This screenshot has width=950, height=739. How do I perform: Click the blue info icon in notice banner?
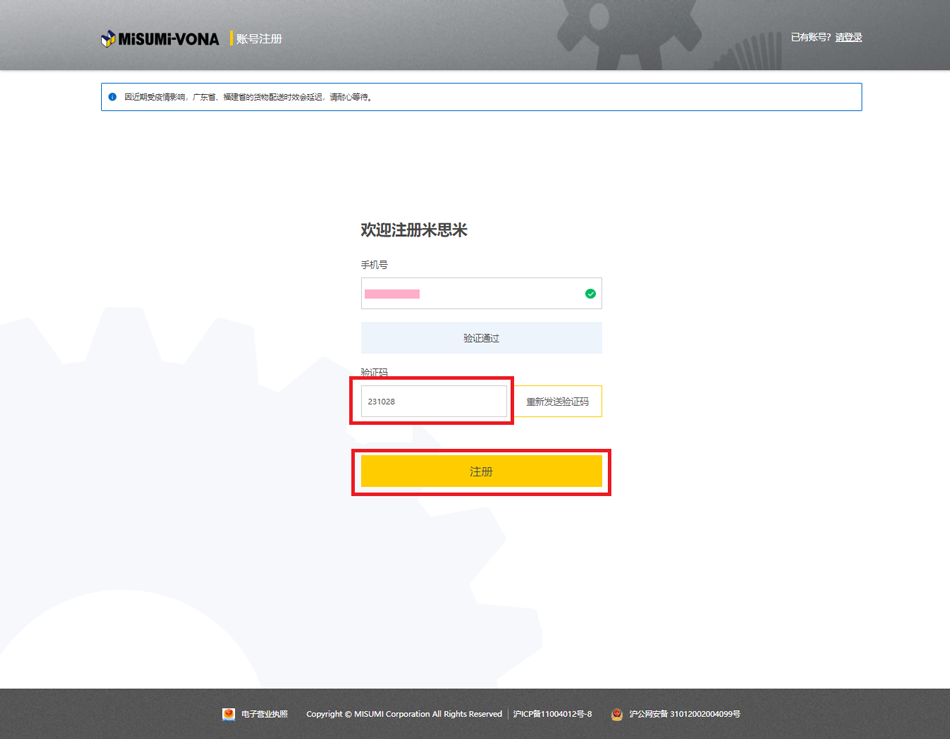click(112, 97)
